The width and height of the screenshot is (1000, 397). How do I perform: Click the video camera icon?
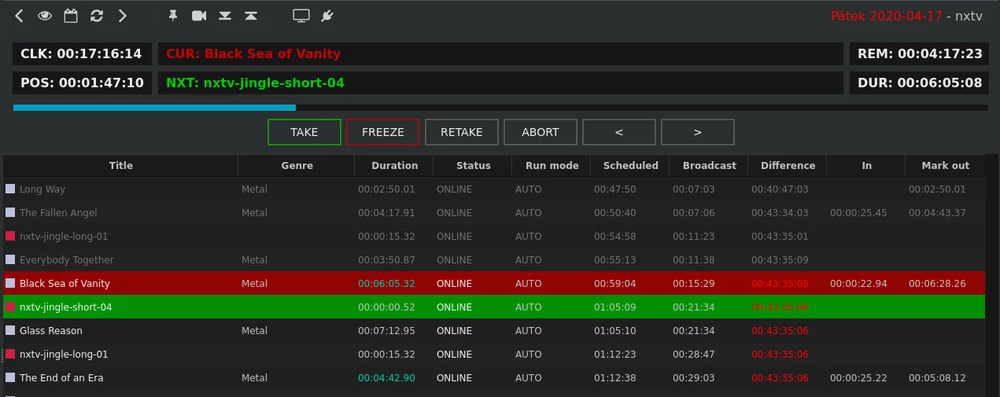tap(199, 16)
